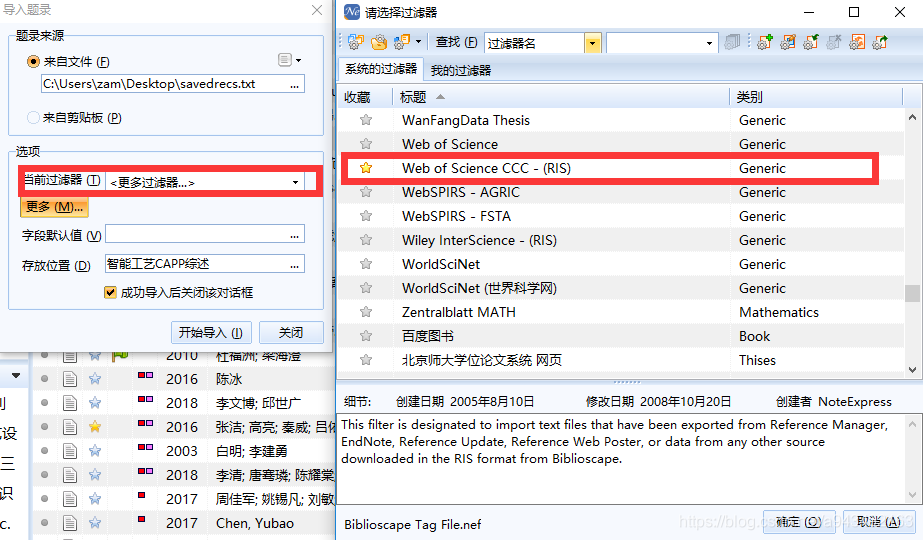Click the new filter icon with green plus

pos(765,42)
